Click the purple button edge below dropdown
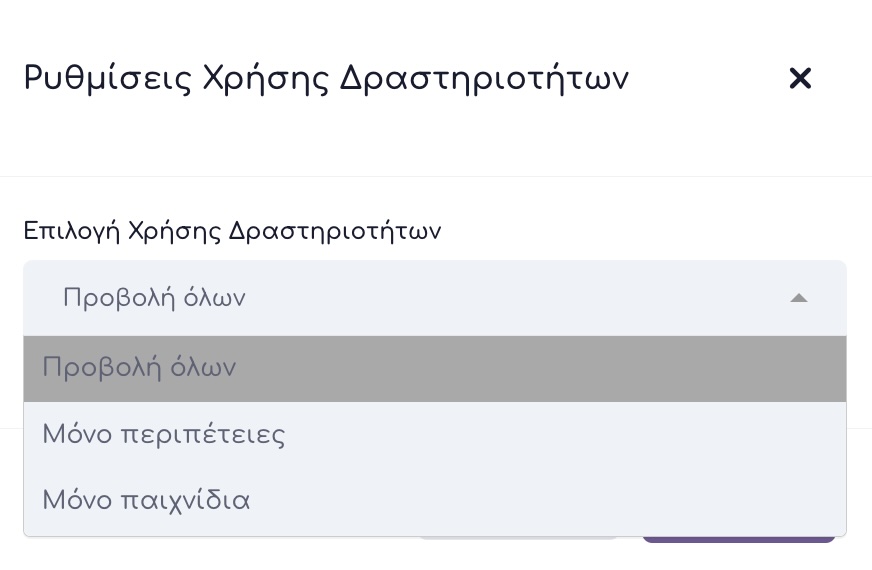The image size is (872, 570). (738, 540)
